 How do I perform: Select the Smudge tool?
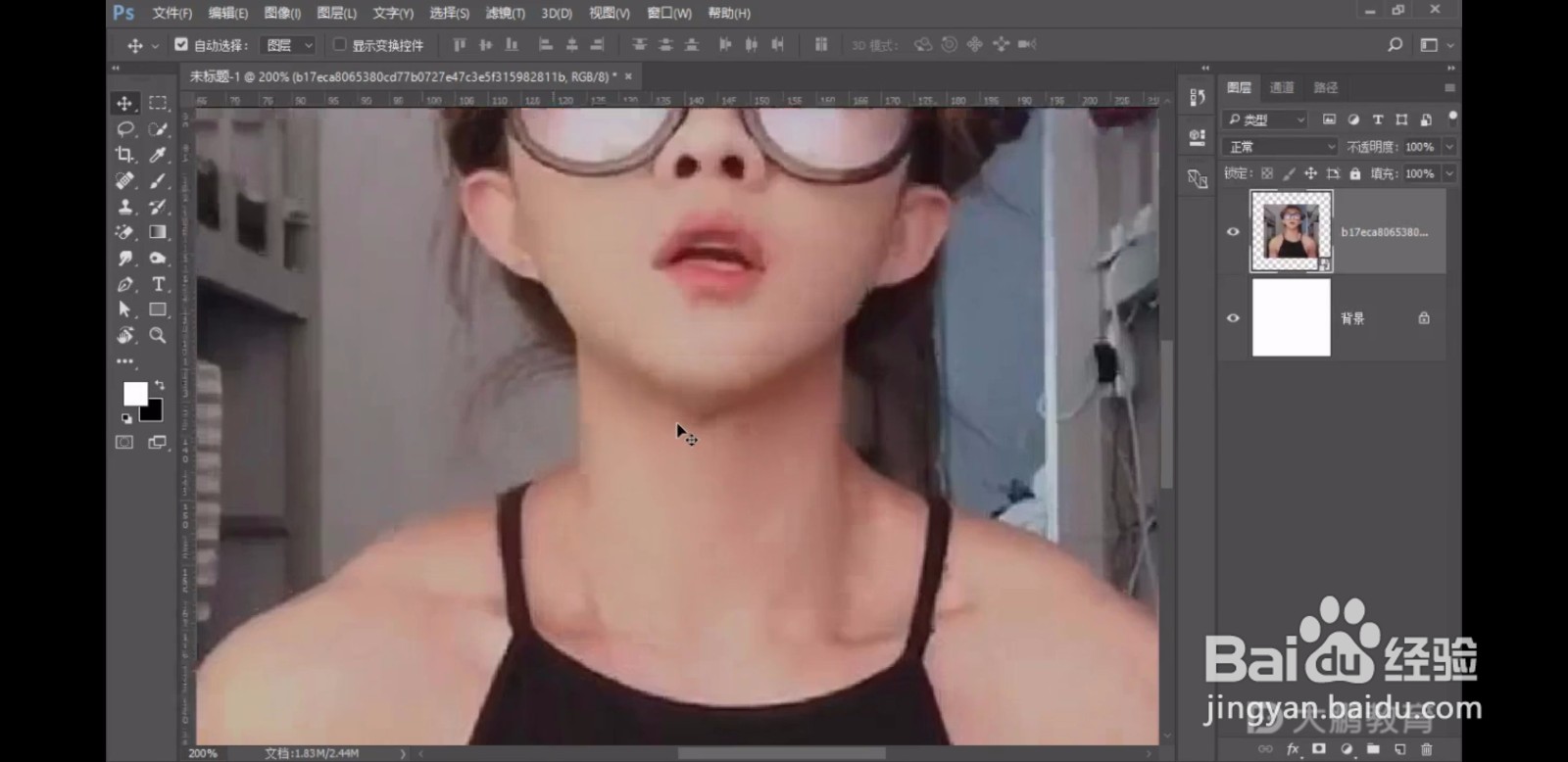tap(124, 258)
